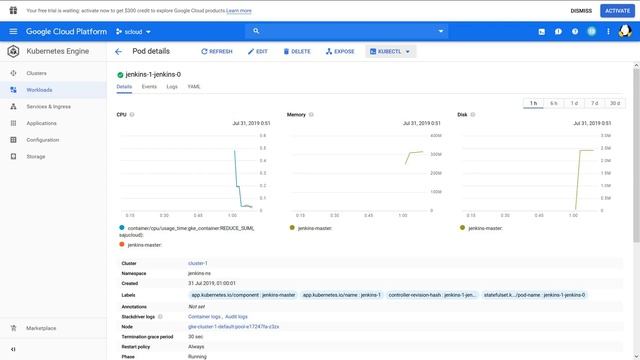Click DISMISS on the trial banner

[x=581, y=11]
